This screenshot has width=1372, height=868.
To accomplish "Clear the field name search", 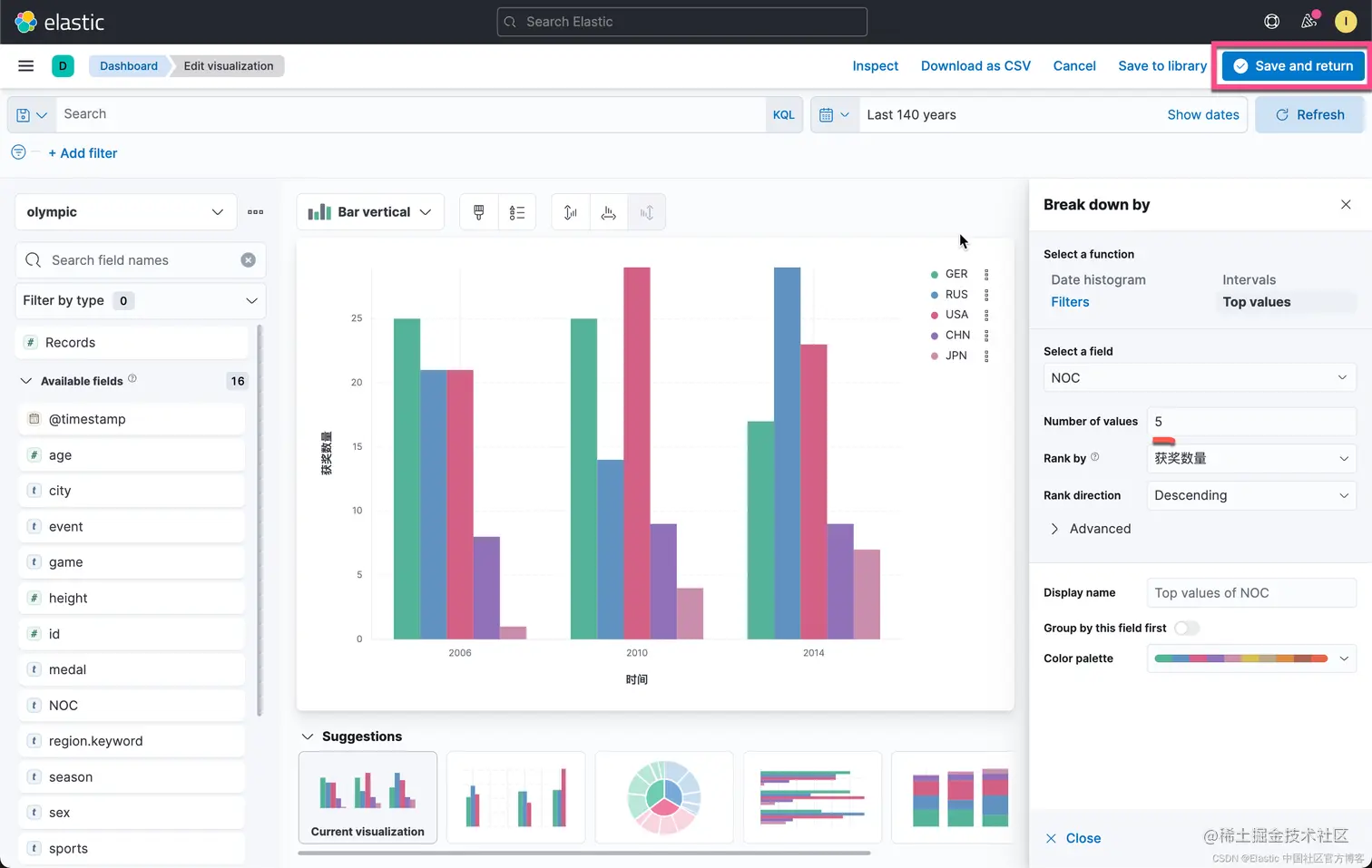I will pyautogui.click(x=248, y=260).
